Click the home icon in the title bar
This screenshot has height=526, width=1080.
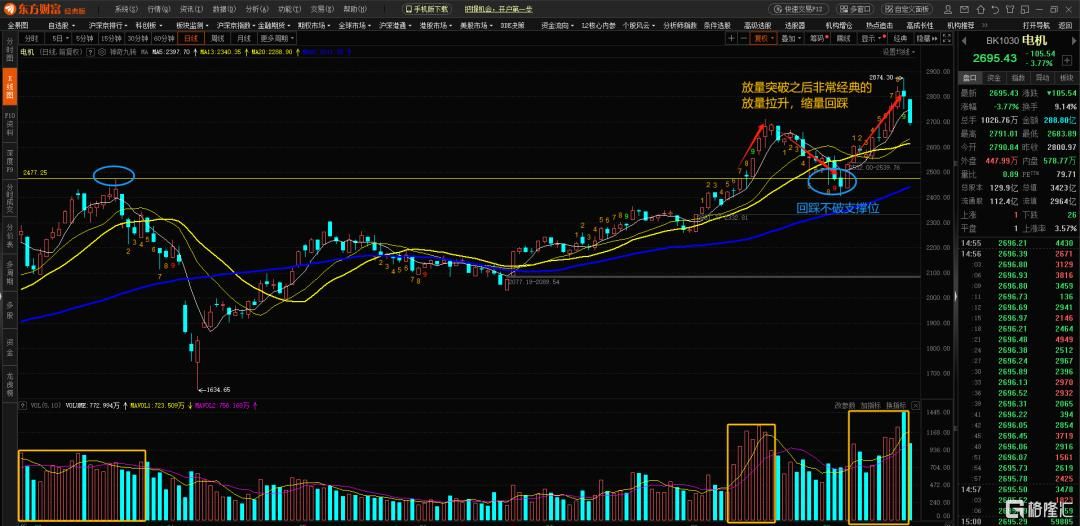[980, 9]
